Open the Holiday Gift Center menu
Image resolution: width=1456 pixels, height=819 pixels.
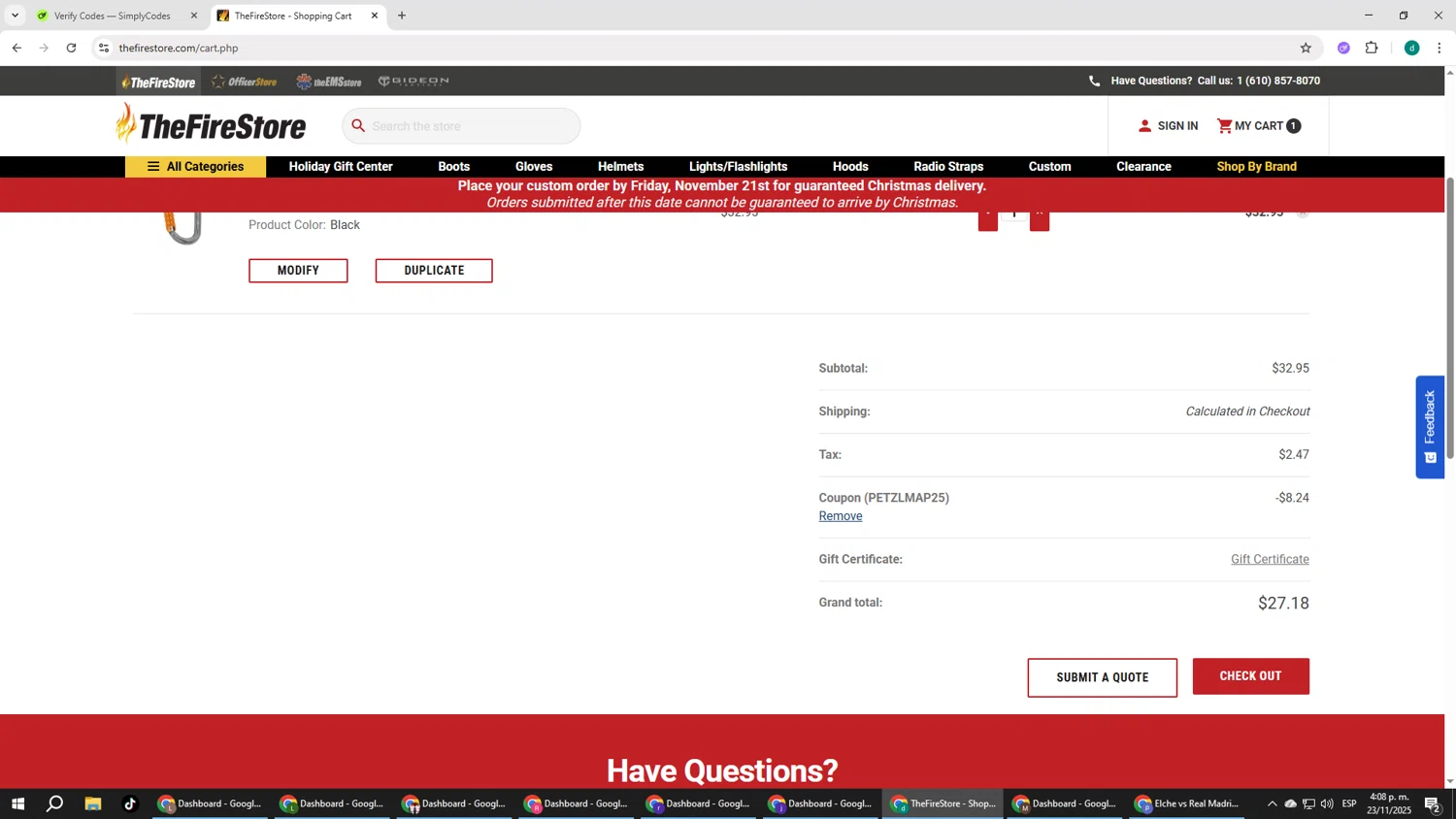pyautogui.click(x=341, y=167)
